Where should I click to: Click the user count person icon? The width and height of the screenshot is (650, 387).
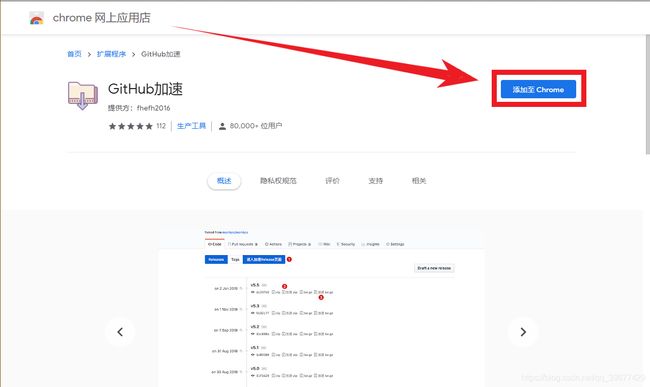point(222,126)
